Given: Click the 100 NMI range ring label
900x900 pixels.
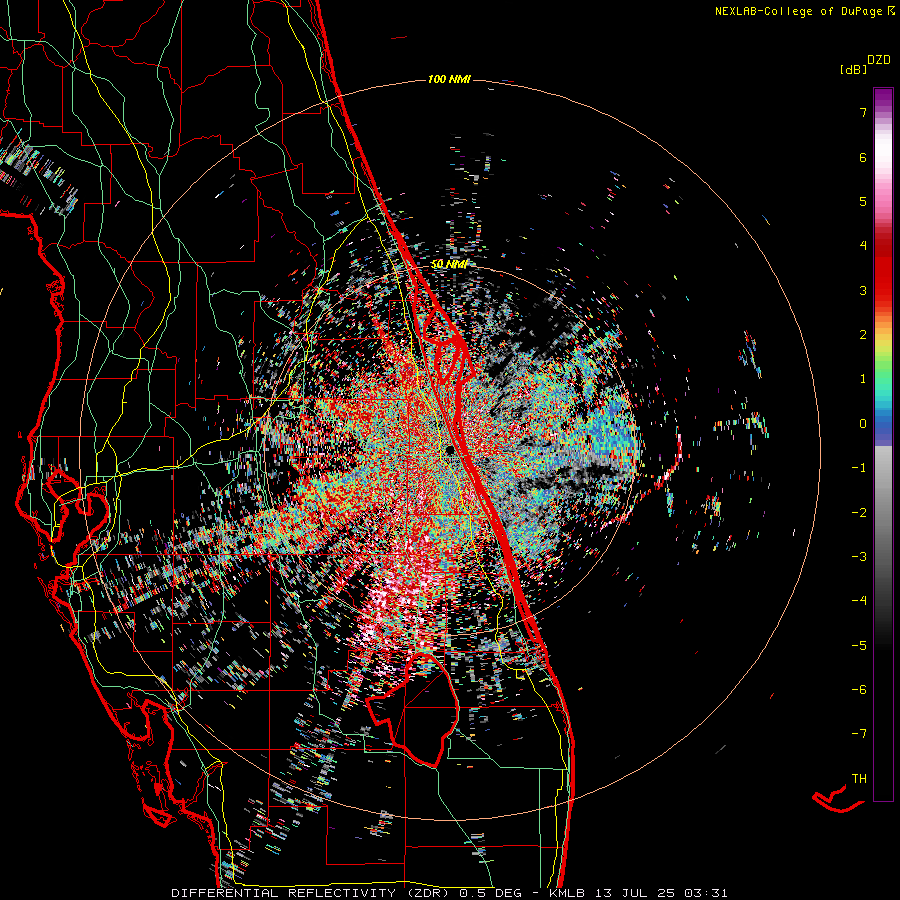Looking at the screenshot, I should click(449, 79).
